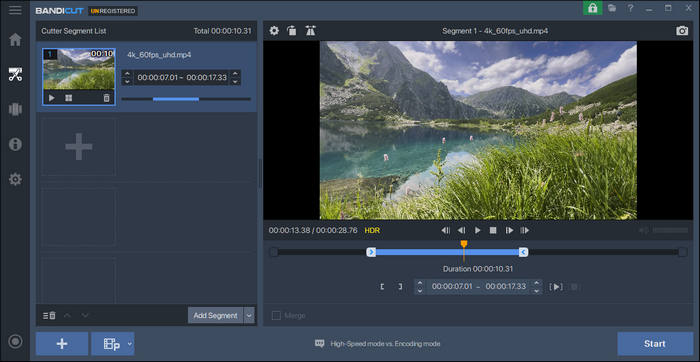Clear the entire segment list
This screenshot has width=700, height=362.
coord(49,316)
